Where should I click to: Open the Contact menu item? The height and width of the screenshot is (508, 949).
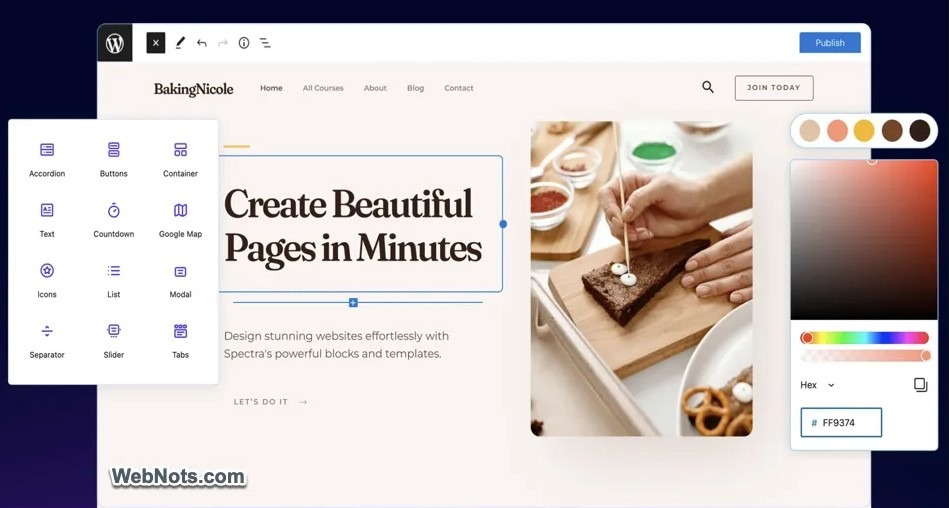[459, 88]
